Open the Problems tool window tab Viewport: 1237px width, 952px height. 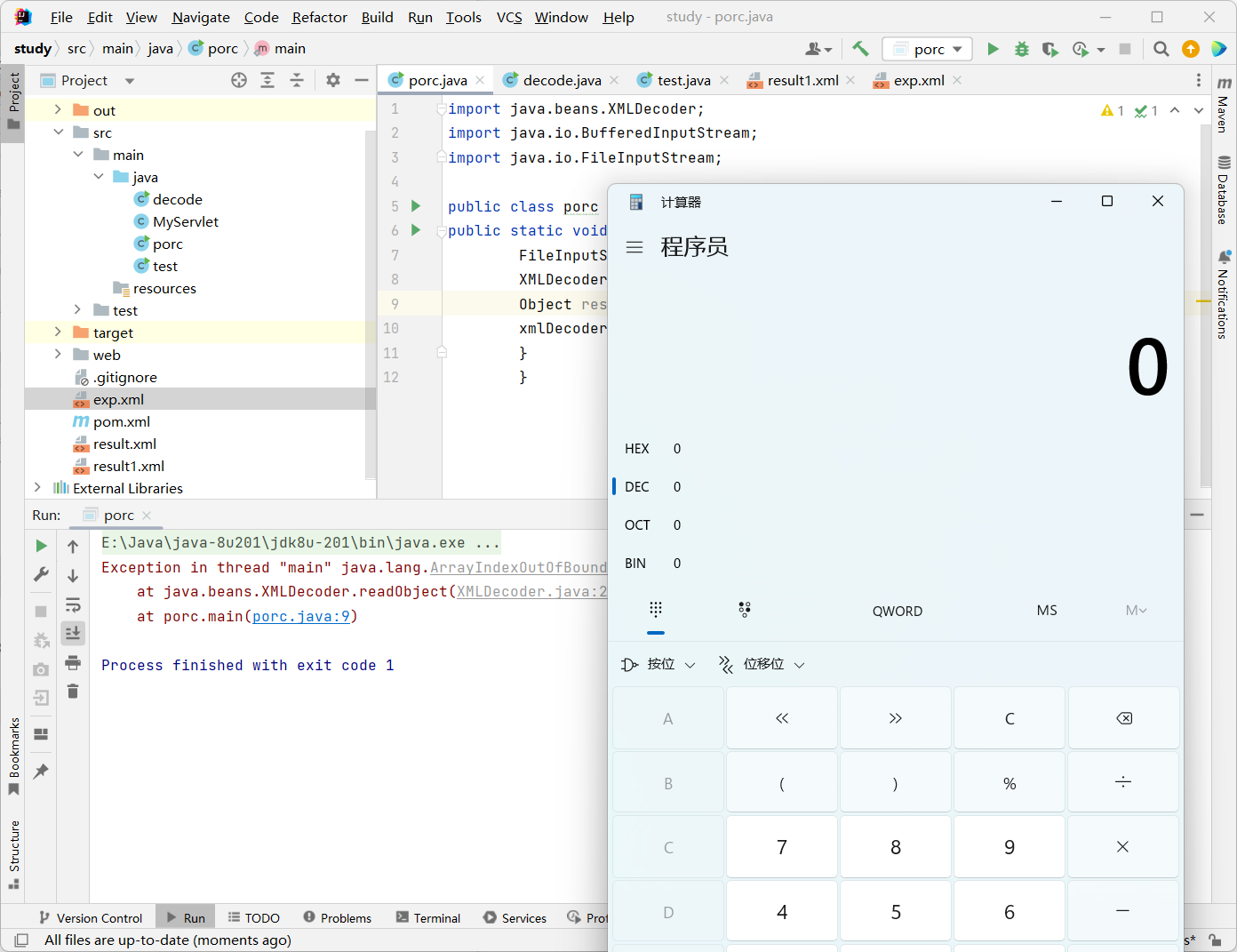click(337, 917)
